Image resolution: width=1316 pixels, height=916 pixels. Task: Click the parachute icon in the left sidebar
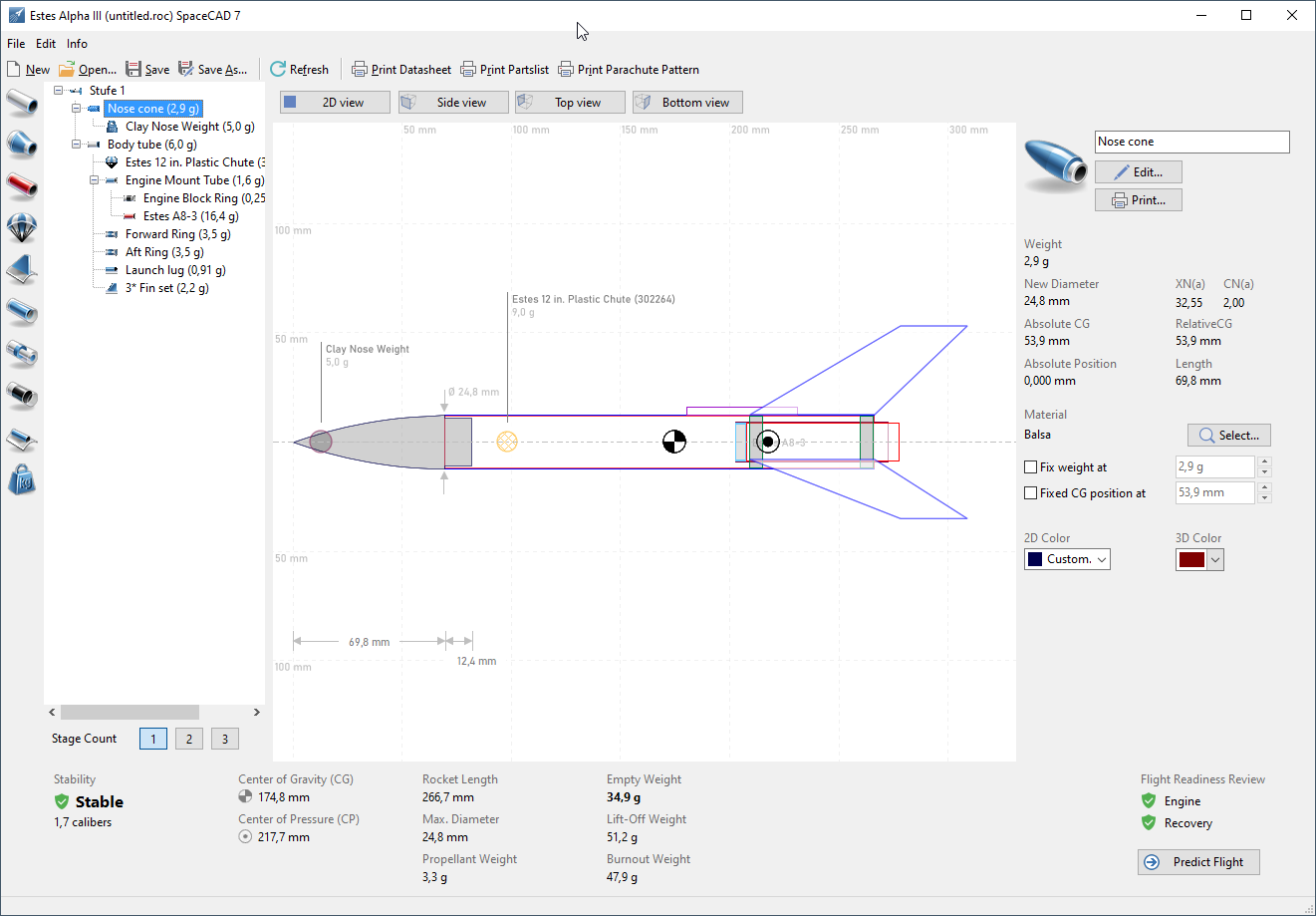coord(21,227)
